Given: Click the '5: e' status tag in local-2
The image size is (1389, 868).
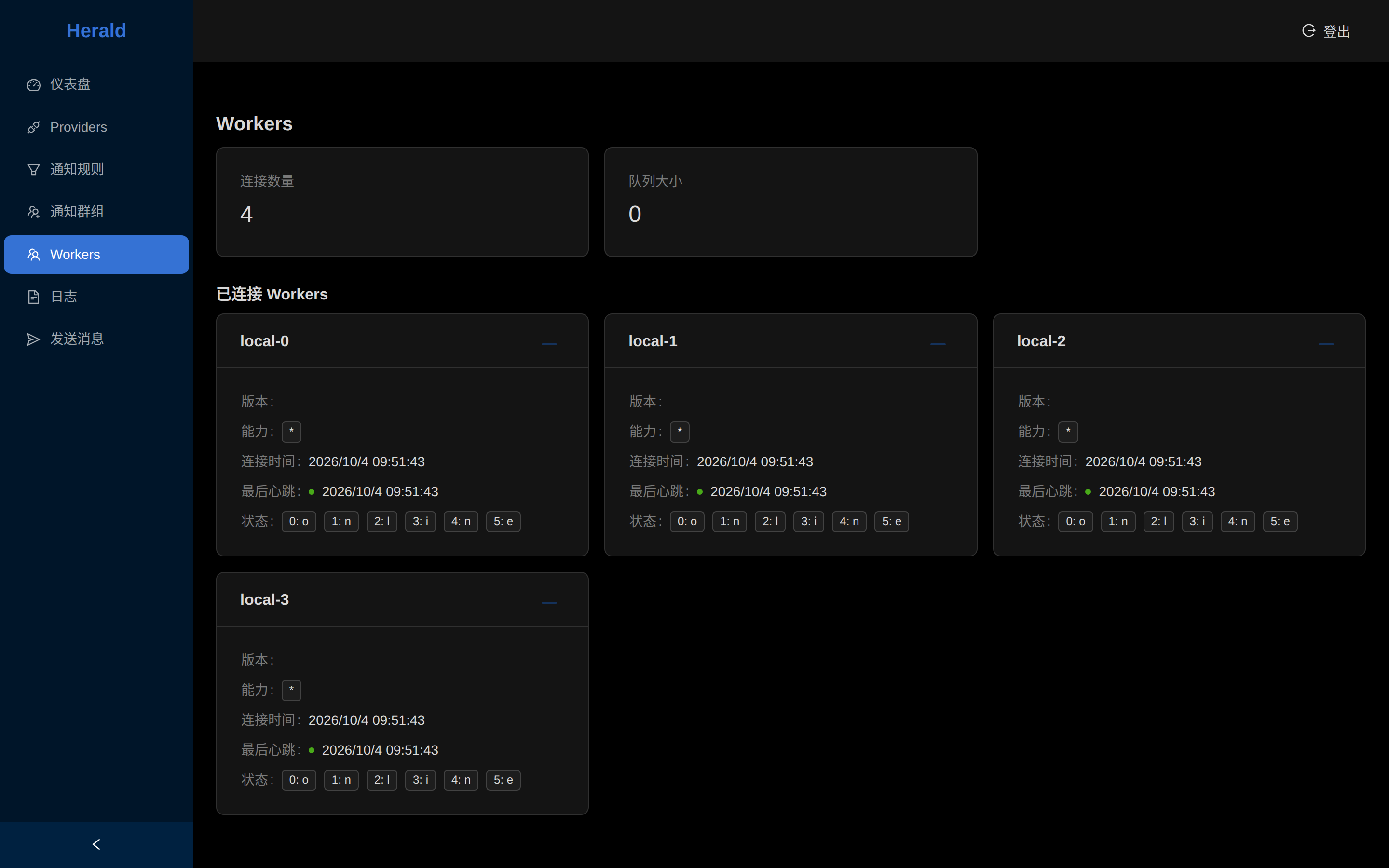Looking at the screenshot, I should click(x=1280, y=522).
